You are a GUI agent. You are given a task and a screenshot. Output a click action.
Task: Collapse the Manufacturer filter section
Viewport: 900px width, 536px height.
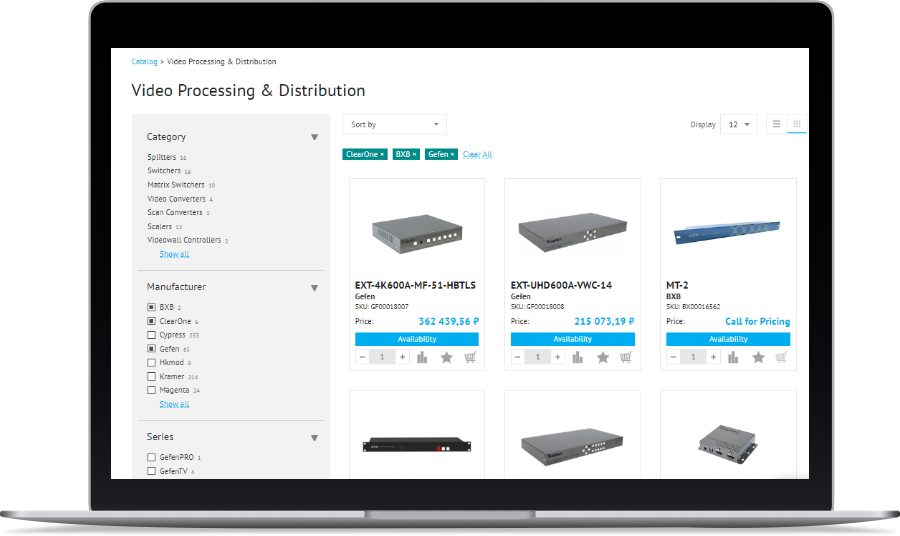[315, 288]
